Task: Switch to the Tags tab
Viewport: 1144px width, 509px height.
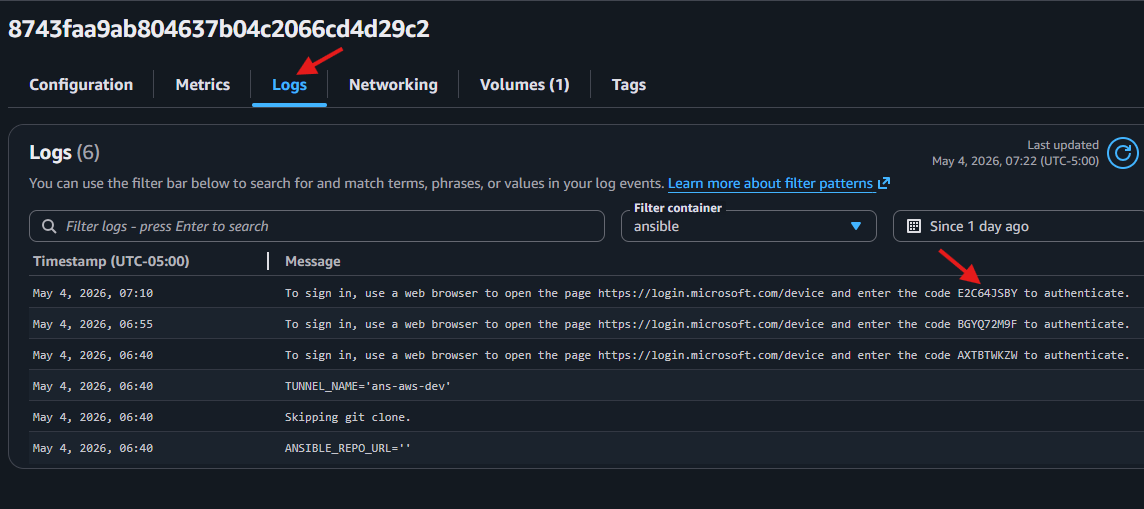Action: 629,85
